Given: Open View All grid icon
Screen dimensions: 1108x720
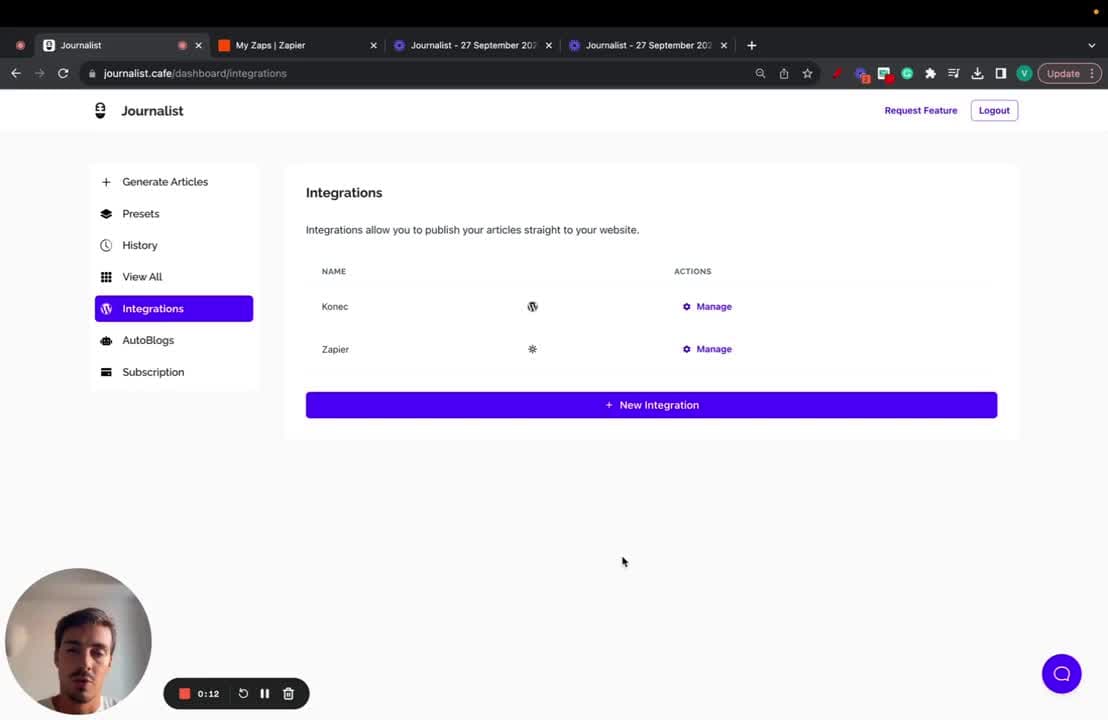Looking at the screenshot, I should (106, 277).
